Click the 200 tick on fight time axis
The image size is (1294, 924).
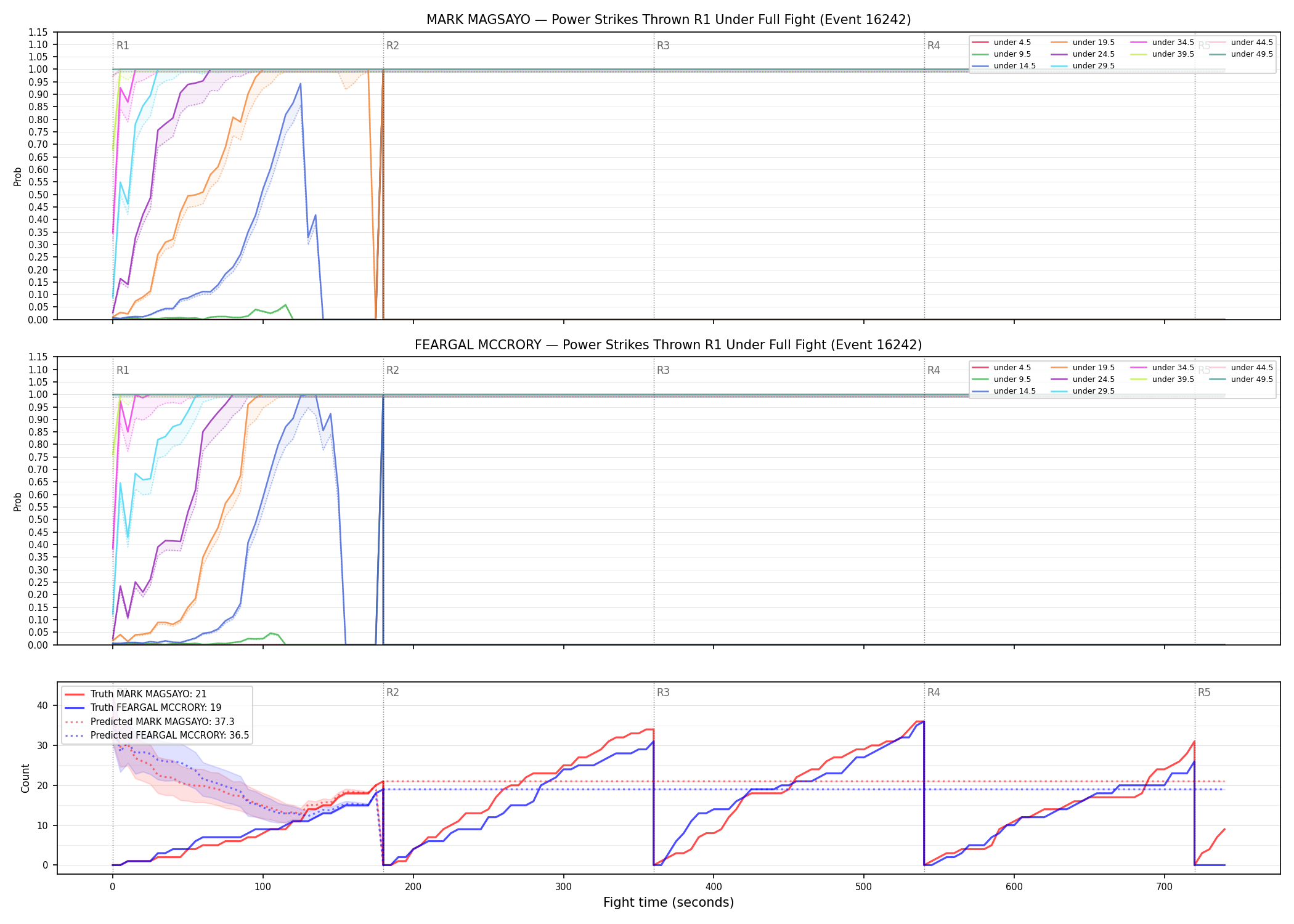[413, 887]
